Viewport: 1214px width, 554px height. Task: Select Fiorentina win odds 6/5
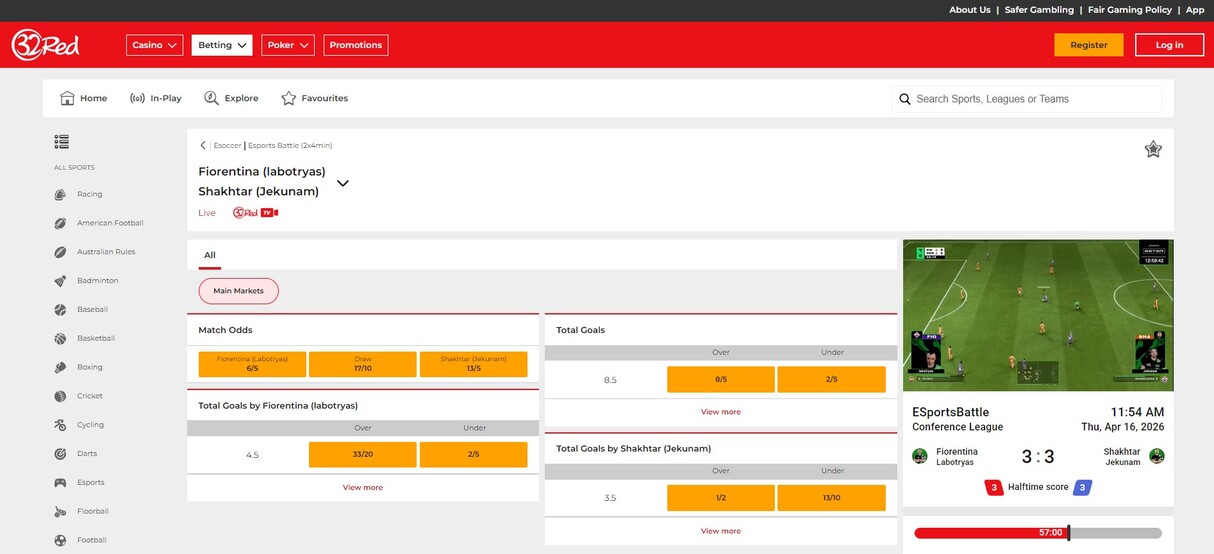pos(252,364)
